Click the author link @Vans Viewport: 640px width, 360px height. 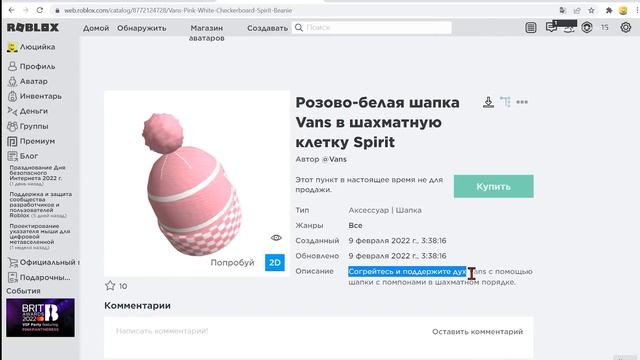tap(334, 159)
